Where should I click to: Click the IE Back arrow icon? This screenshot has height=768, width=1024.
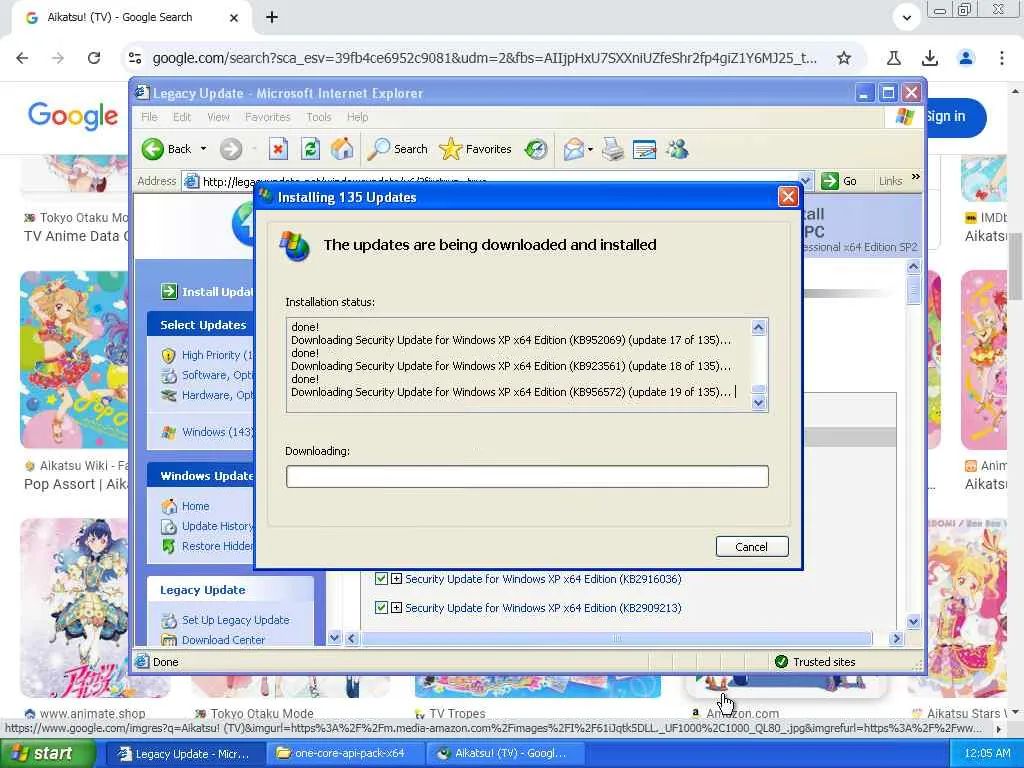tap(153, 150)
